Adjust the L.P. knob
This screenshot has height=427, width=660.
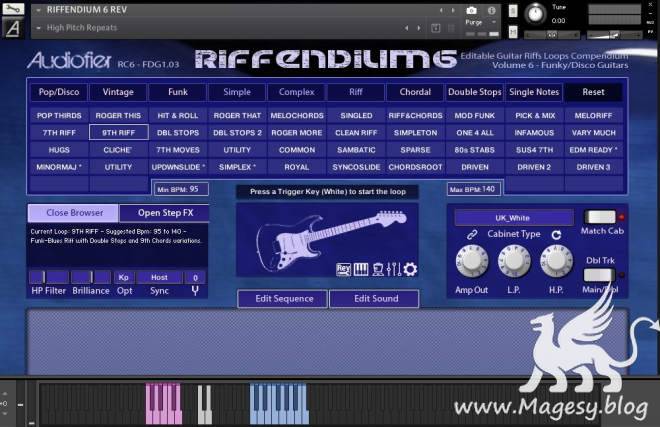(514, 261)
